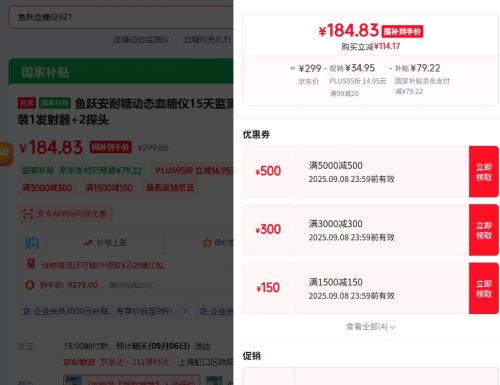
Task: Click the 国家补贴京东支付 detail text
Action: point(422,81)
